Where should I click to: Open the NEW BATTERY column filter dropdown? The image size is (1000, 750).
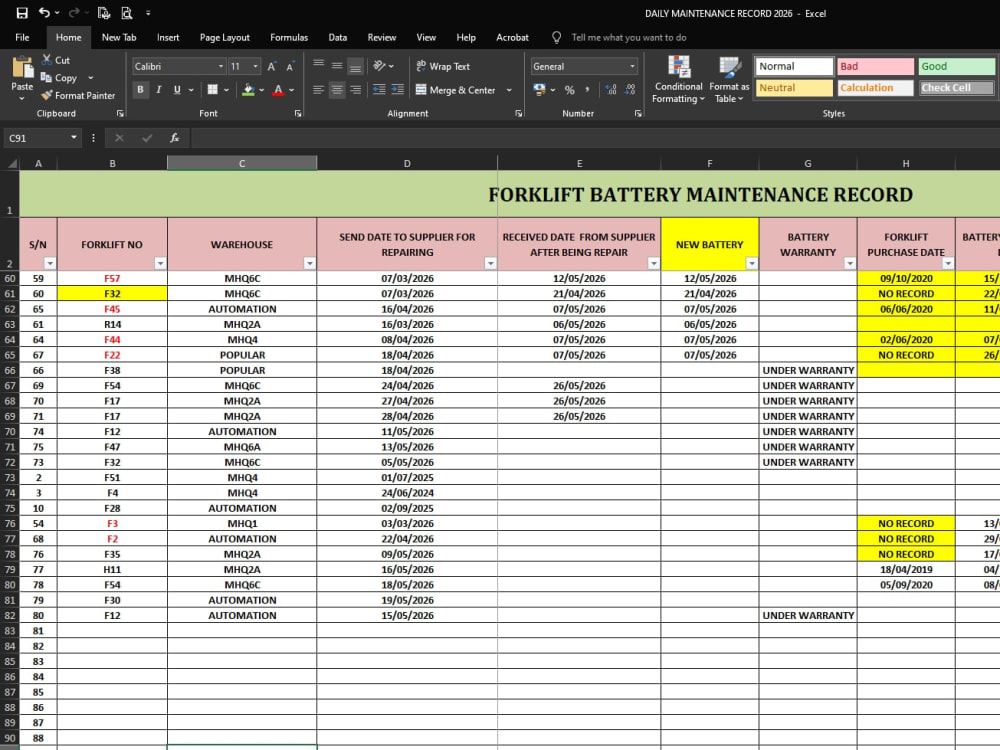(752, 263)
